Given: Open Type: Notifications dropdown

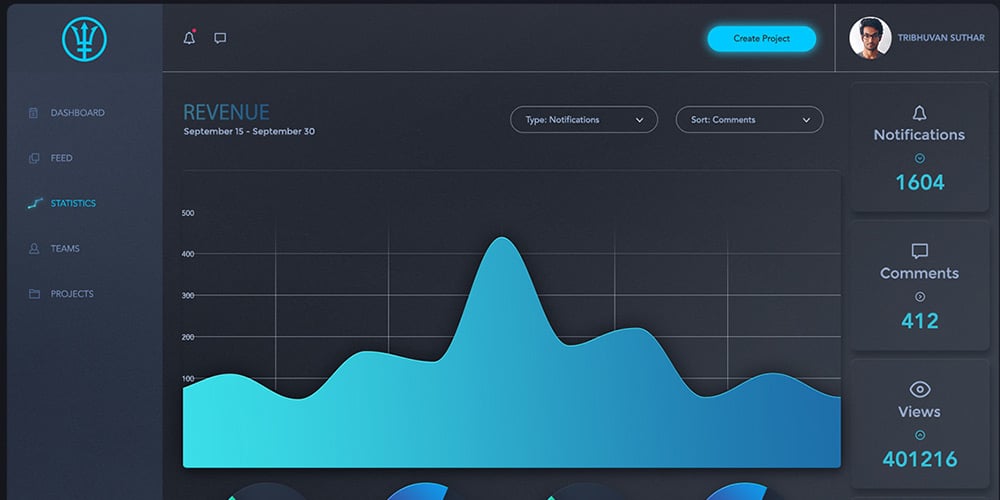Looking at the screenshot, I should point(584,119).
